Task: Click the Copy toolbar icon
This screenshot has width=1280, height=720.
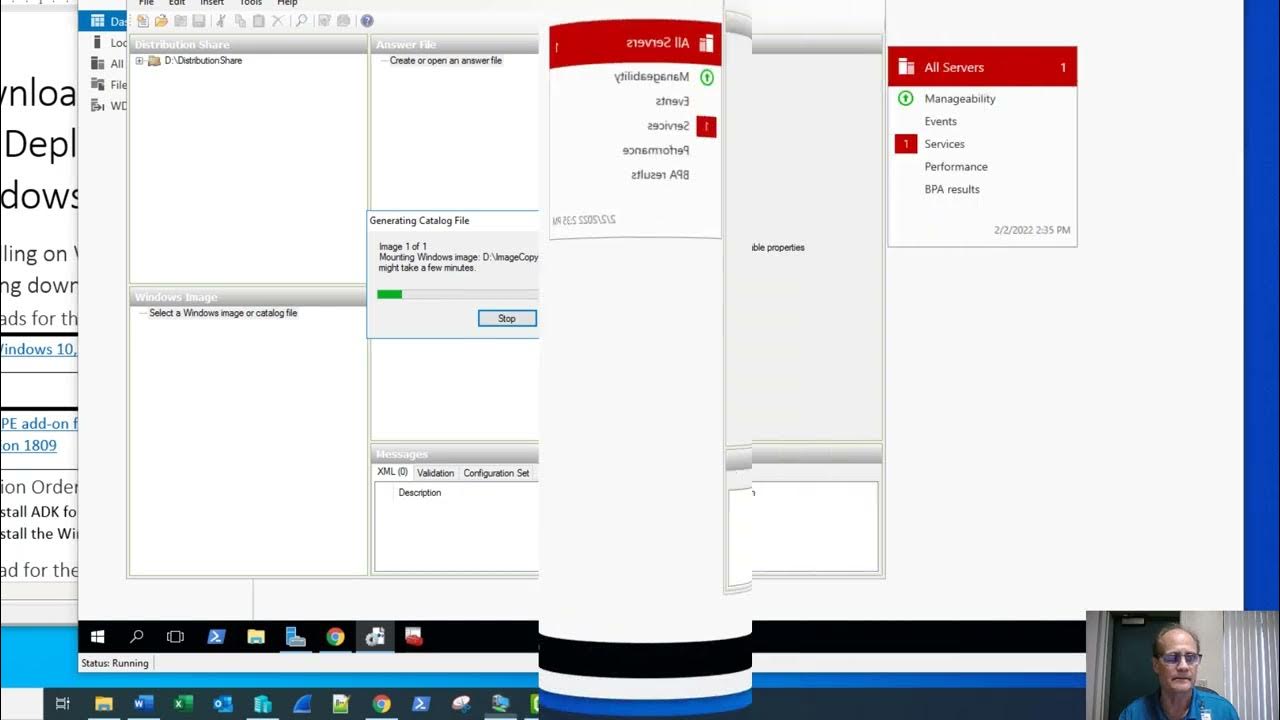Action: pos(240,21)
